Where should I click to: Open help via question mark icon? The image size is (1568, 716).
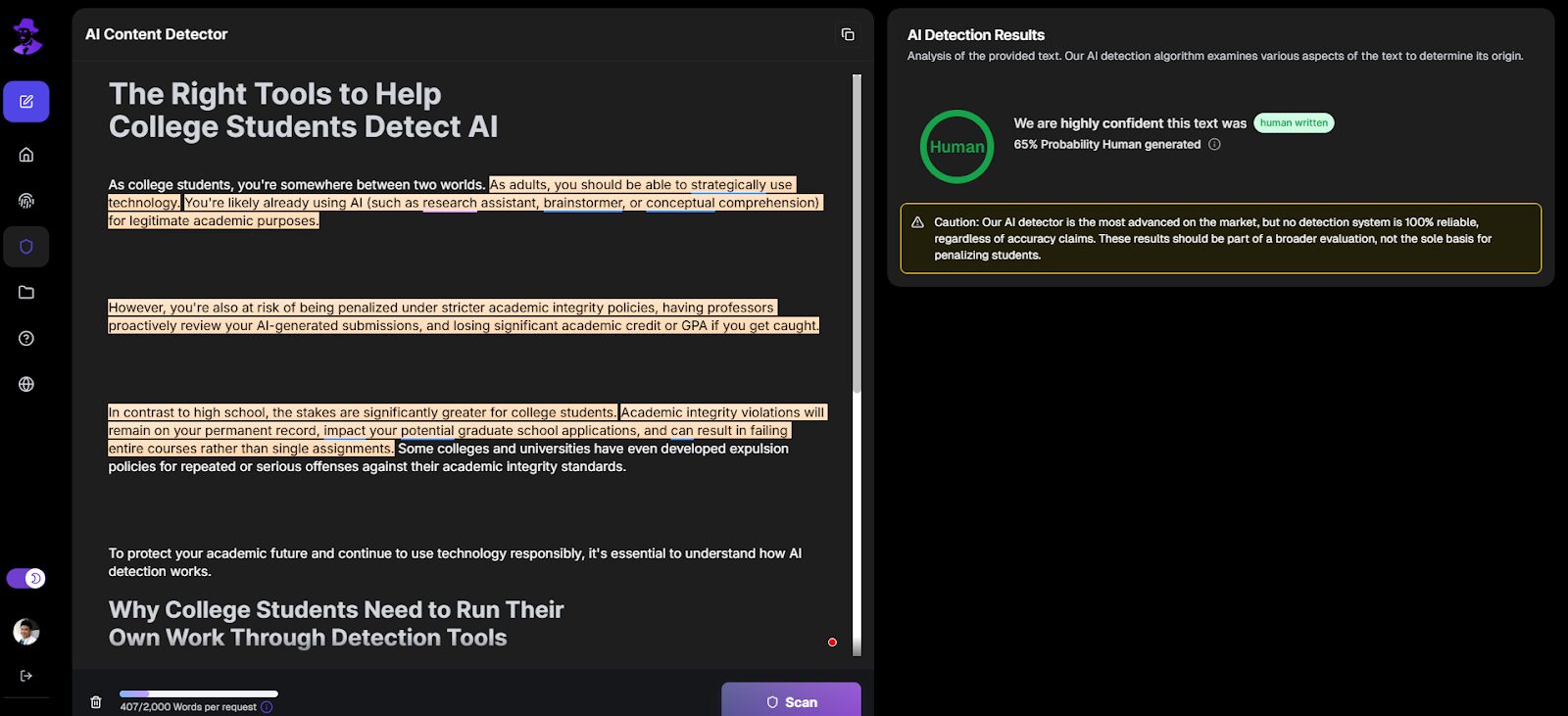click(x=26, y=339)
